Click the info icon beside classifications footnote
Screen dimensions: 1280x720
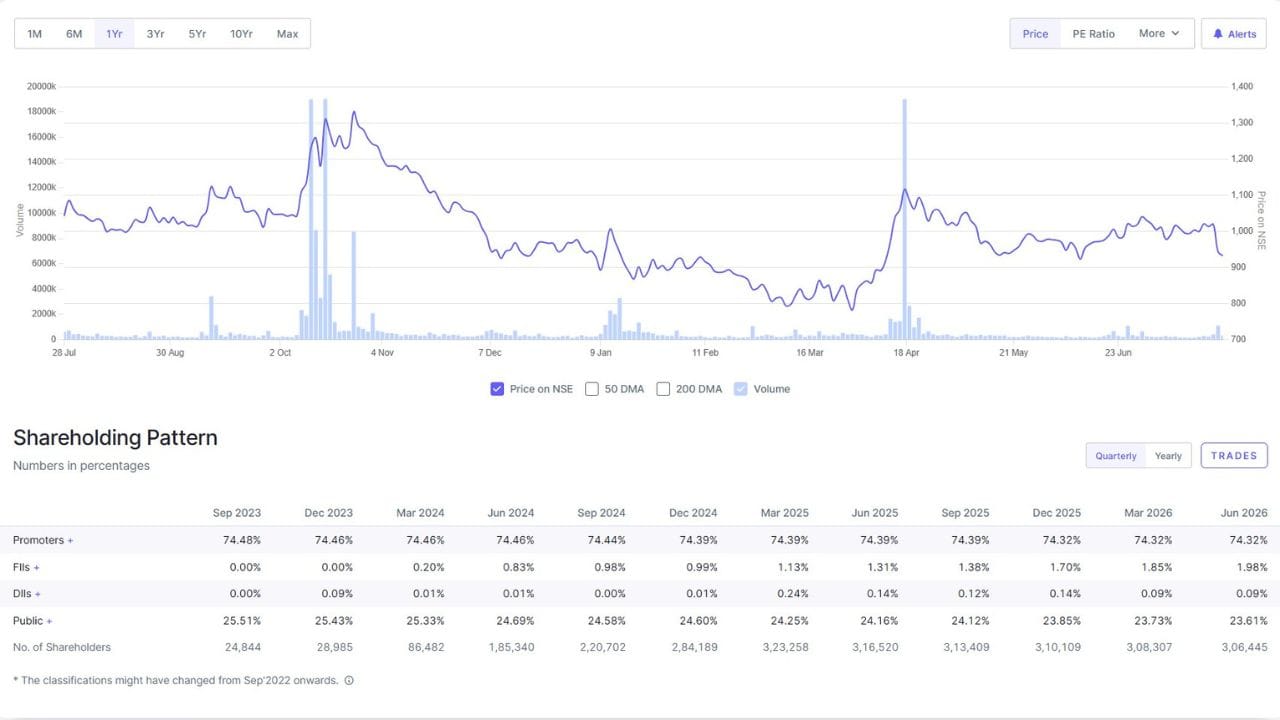tap(349, 680)
